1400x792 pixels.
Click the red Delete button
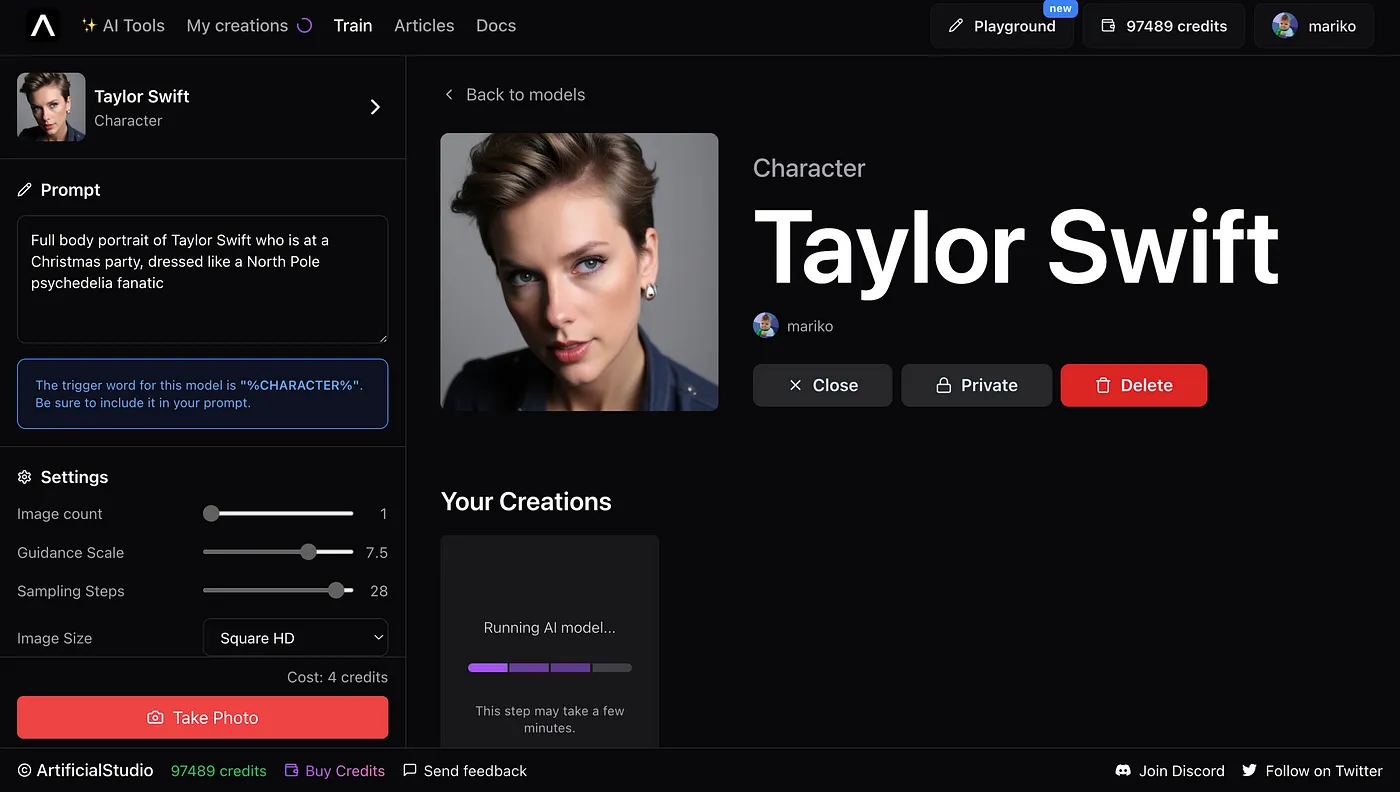1134,385
